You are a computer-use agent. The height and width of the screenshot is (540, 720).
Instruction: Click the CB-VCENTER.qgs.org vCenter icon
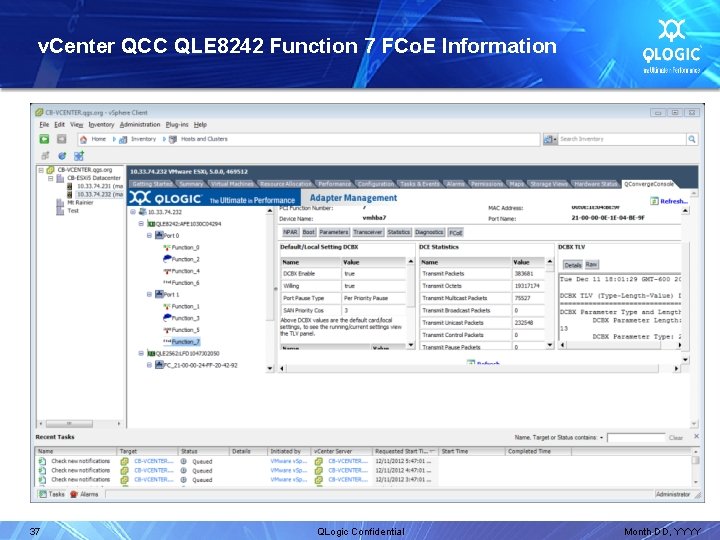pos(51,170)
